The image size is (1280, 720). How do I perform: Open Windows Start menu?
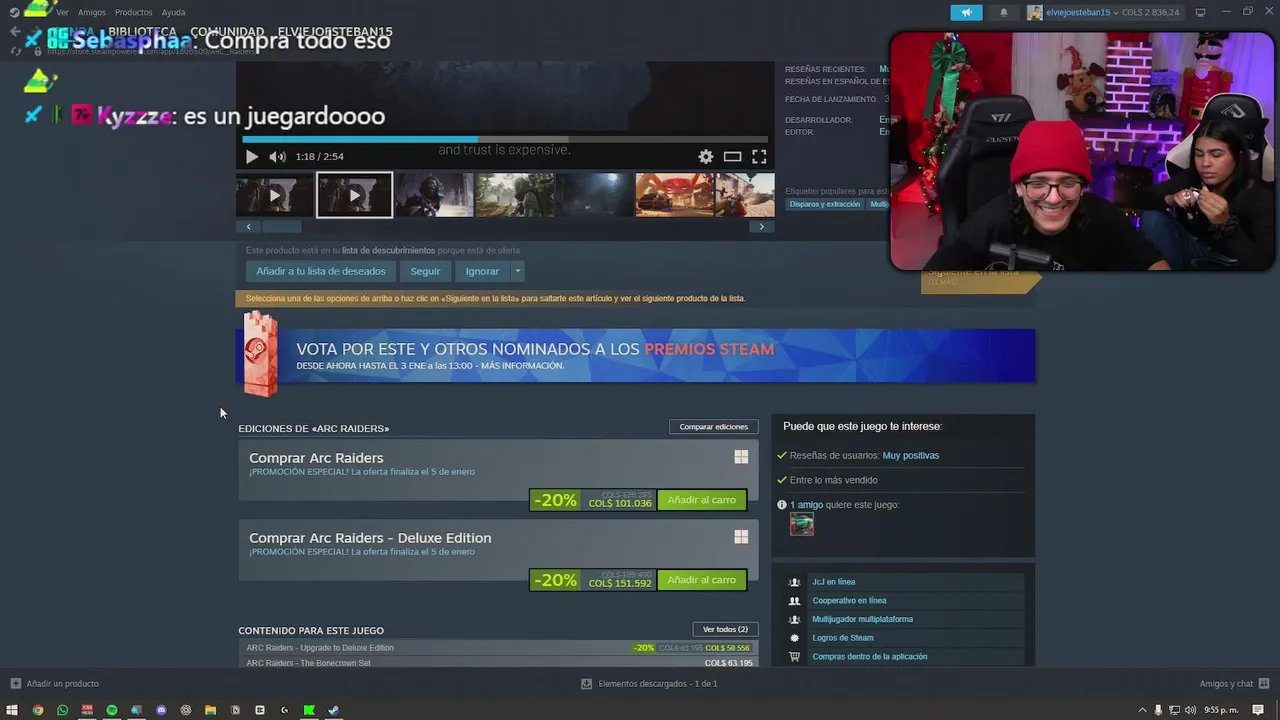[x=12, y=710]
